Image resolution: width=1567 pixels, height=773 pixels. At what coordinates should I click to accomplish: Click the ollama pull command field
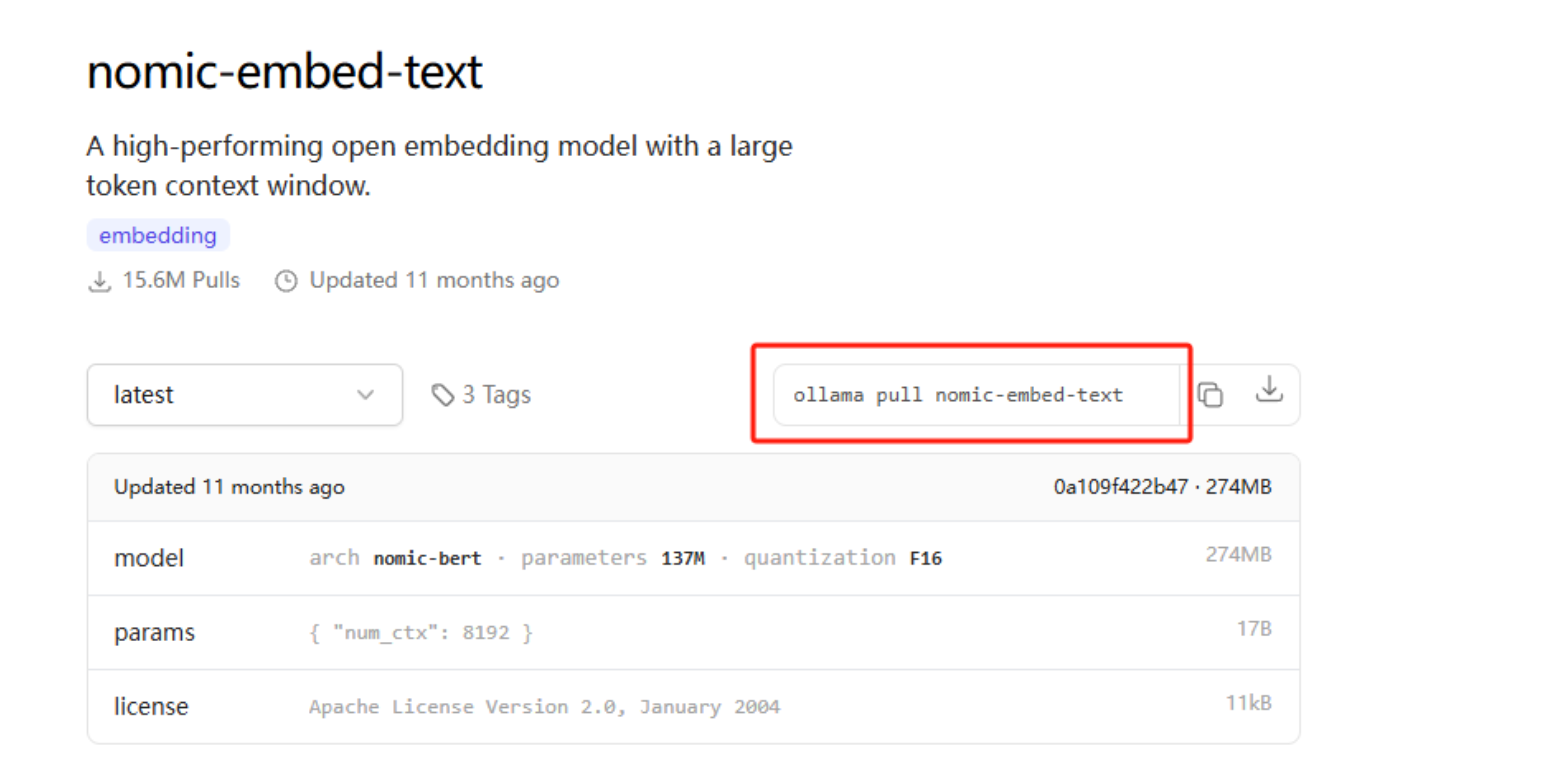958,395
